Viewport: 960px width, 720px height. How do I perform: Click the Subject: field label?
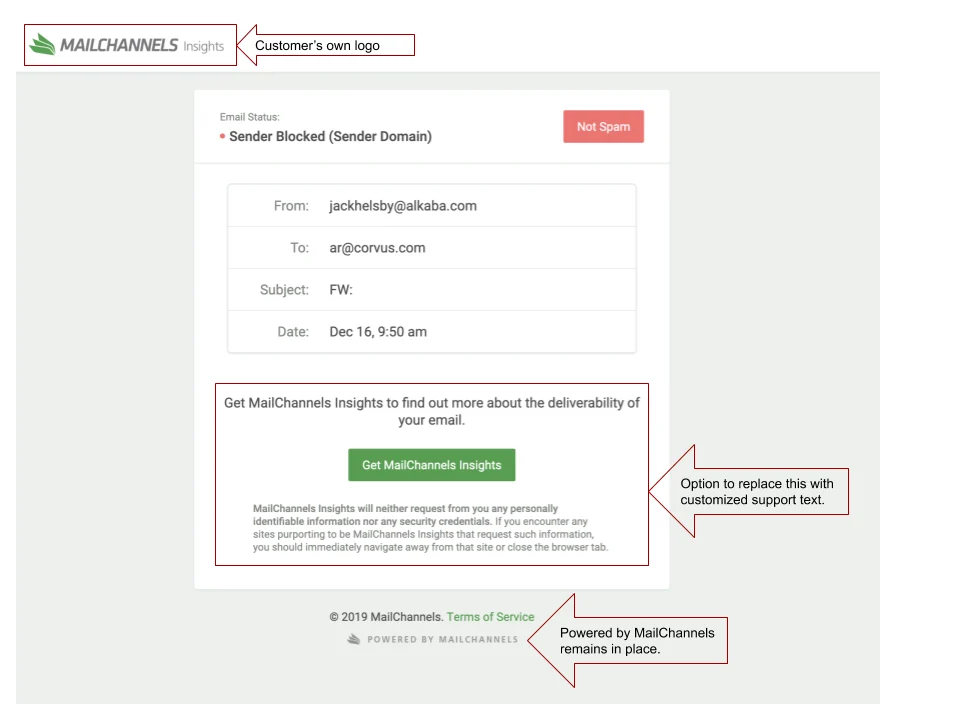(x=284, y=290)
